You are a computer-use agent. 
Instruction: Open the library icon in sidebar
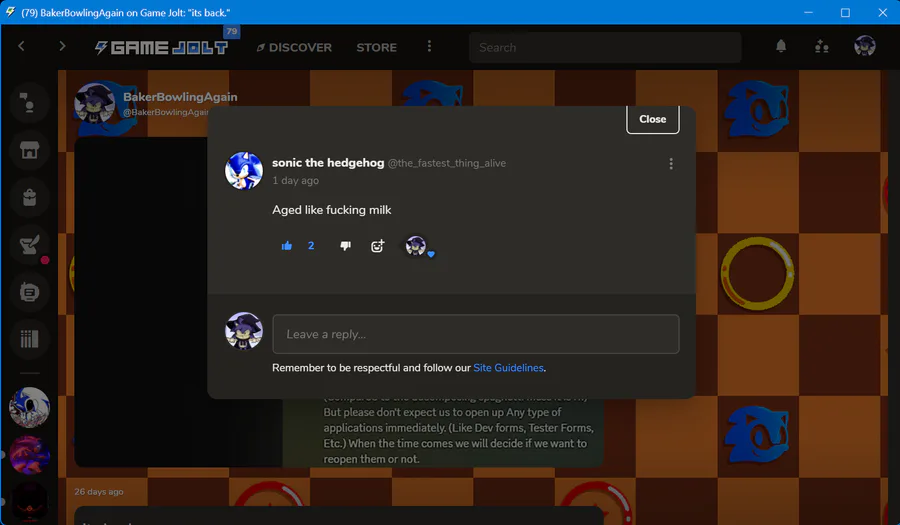[x=29, y=339]
